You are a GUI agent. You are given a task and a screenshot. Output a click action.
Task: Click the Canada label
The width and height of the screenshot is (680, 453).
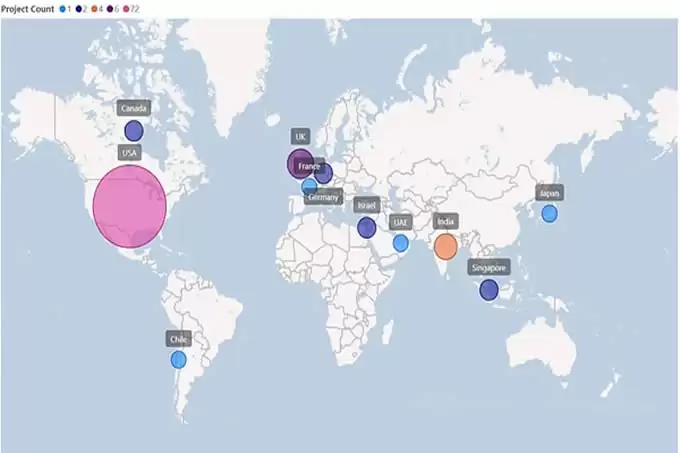(134, 108)
